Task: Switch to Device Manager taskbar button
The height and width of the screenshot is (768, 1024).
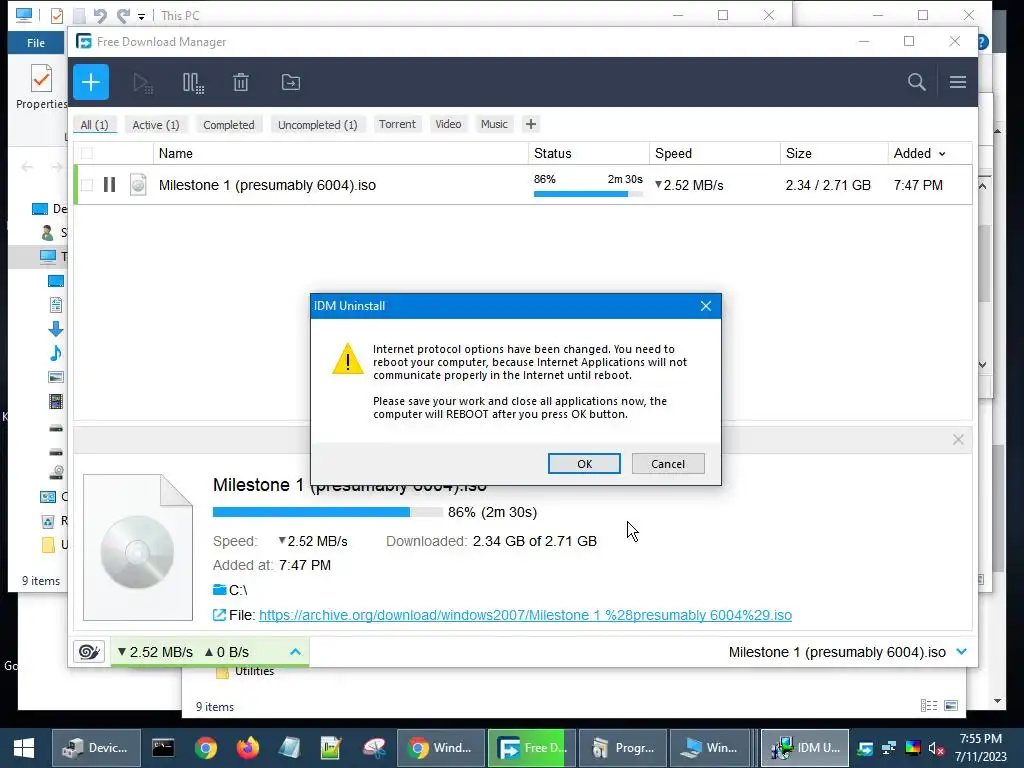Action: 96,748
